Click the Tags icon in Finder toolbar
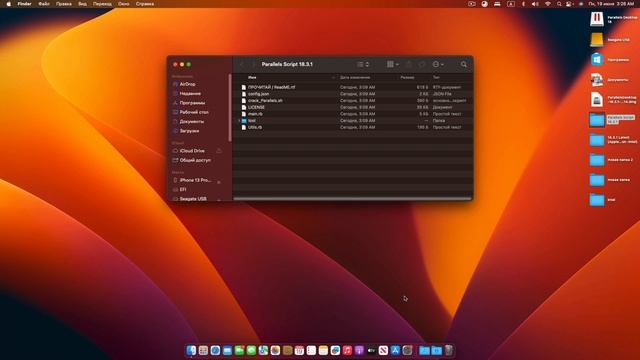 pos(422,64)
